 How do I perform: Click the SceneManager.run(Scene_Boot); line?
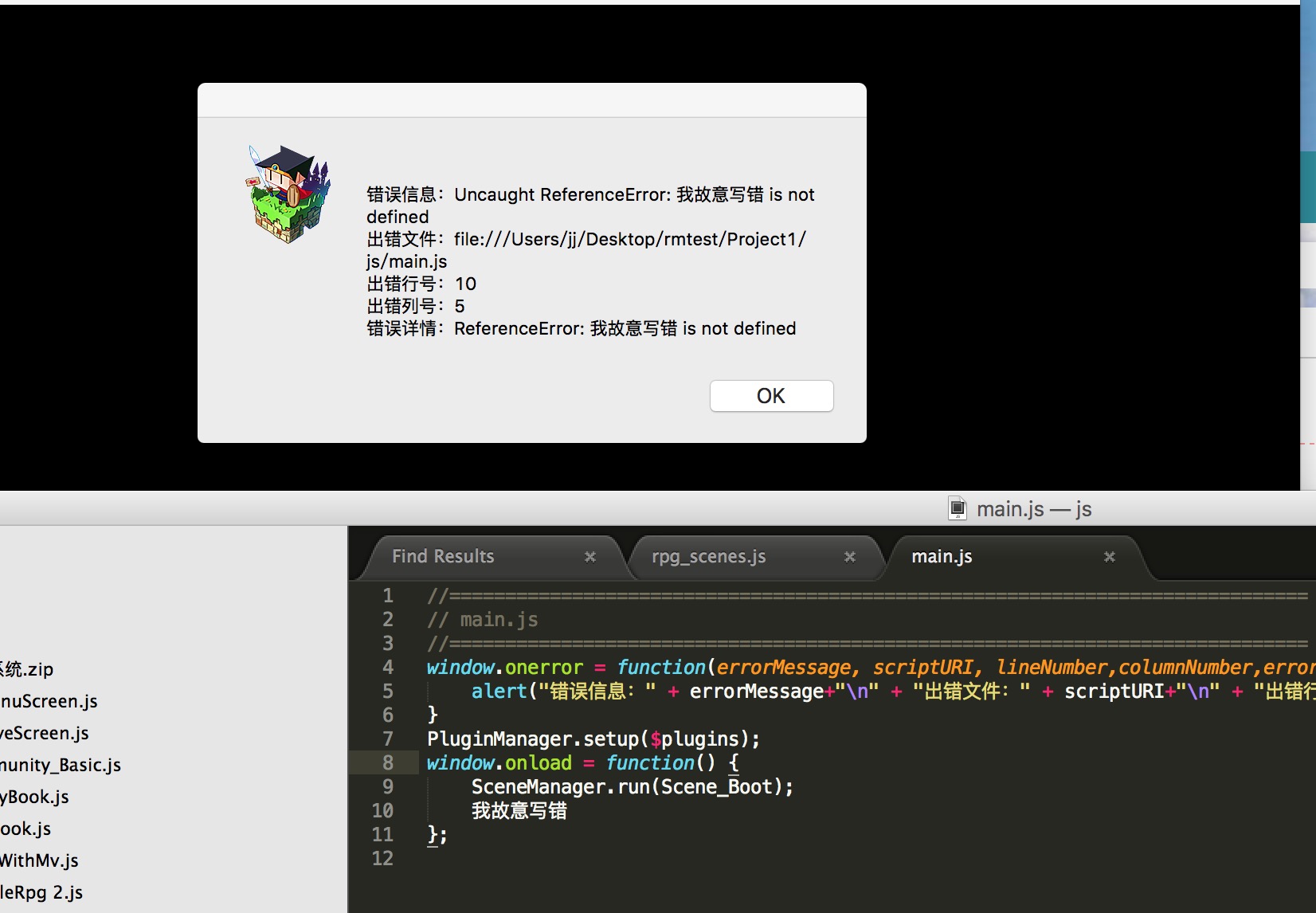click(x=633, y=786)
